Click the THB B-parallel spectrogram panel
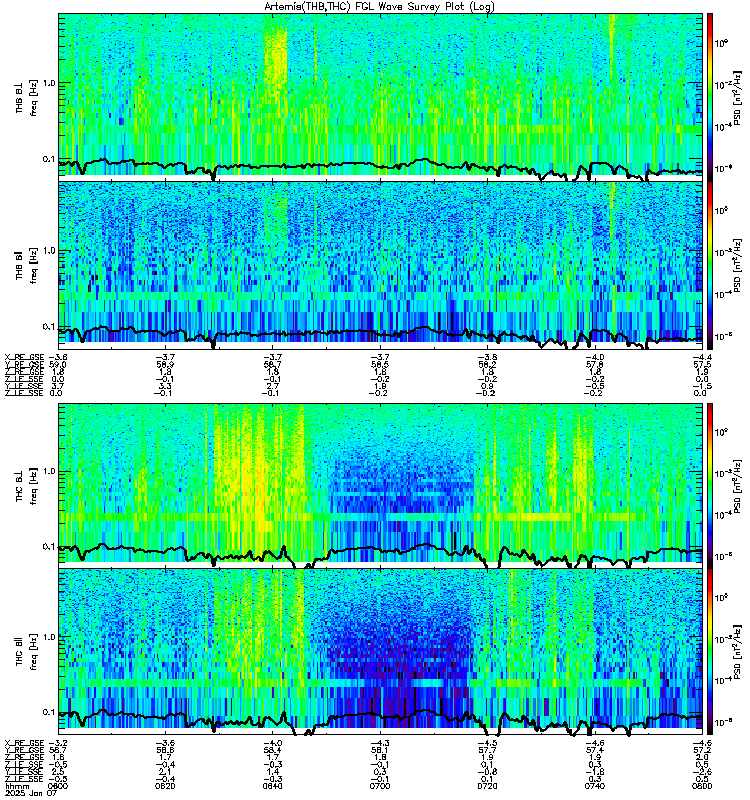750x800 pixels. point(381,265)
